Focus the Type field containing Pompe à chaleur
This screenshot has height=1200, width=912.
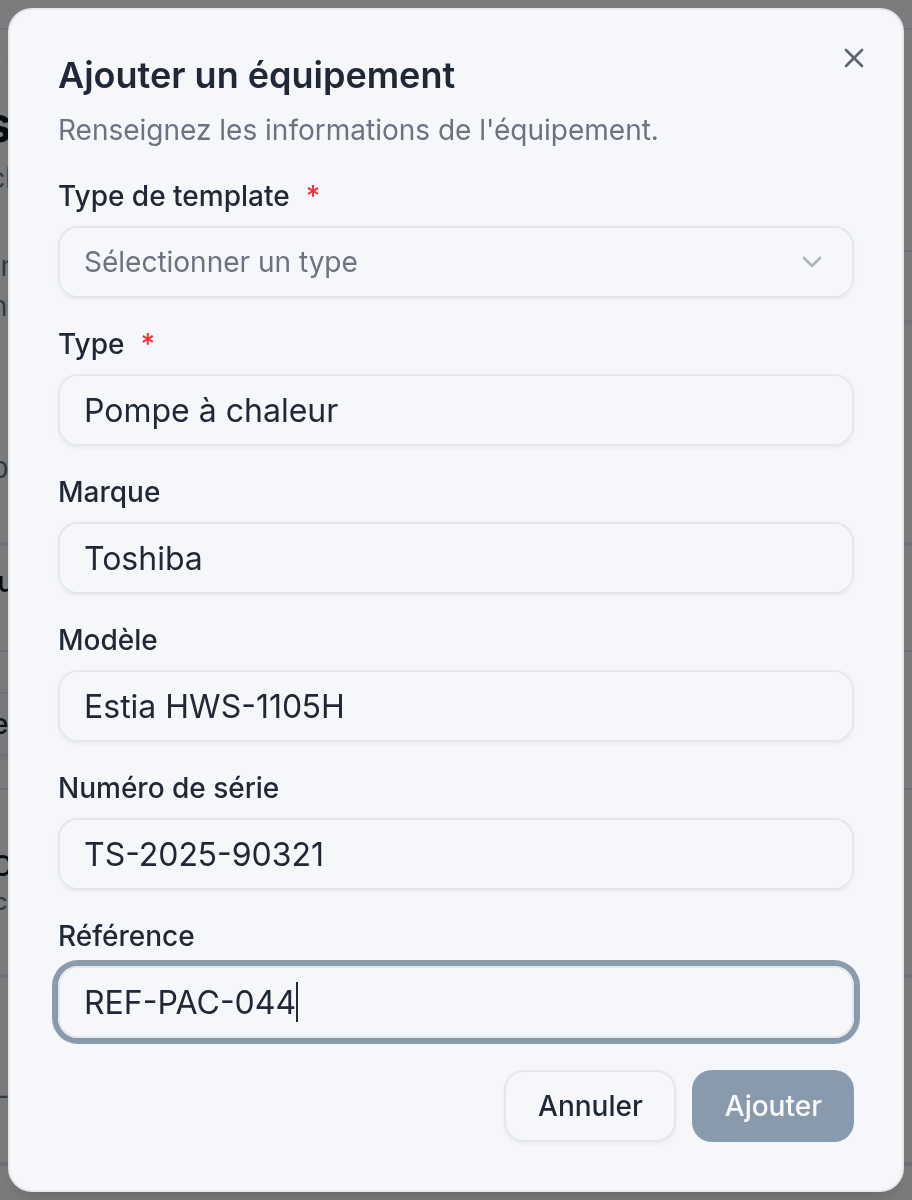[x=455, y=410]
